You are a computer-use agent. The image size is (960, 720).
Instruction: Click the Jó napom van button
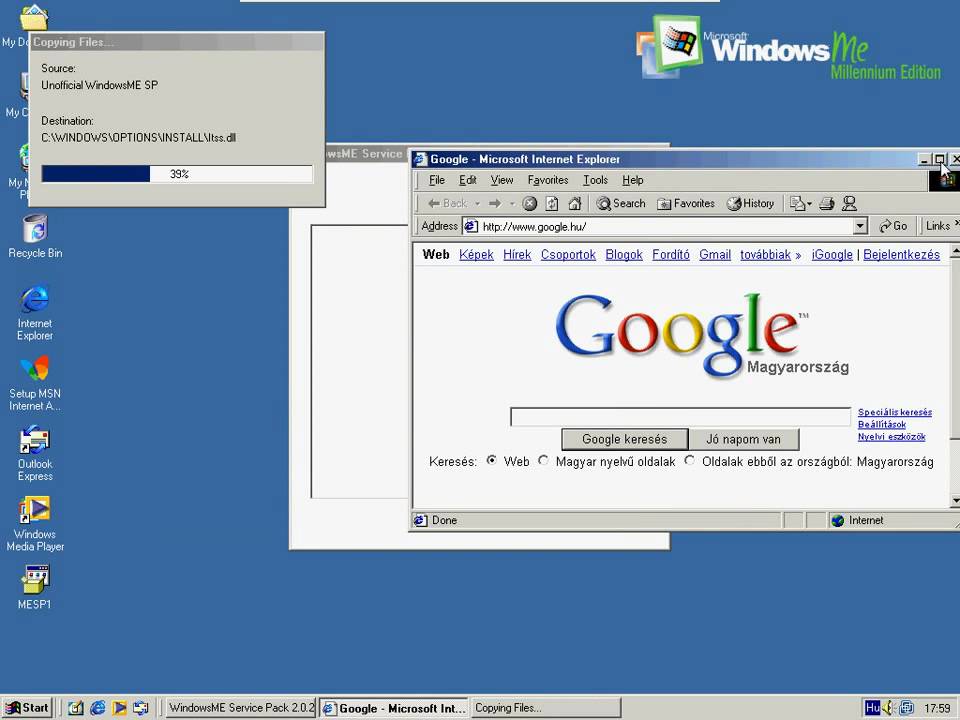743,439
